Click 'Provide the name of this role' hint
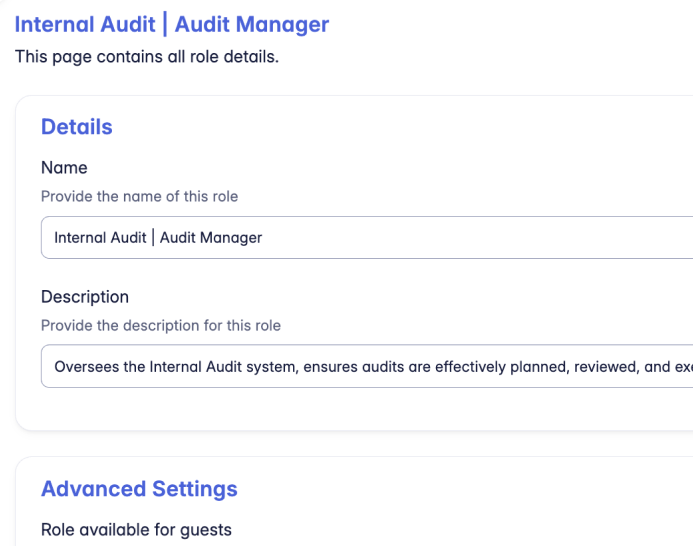 [139, 196]
